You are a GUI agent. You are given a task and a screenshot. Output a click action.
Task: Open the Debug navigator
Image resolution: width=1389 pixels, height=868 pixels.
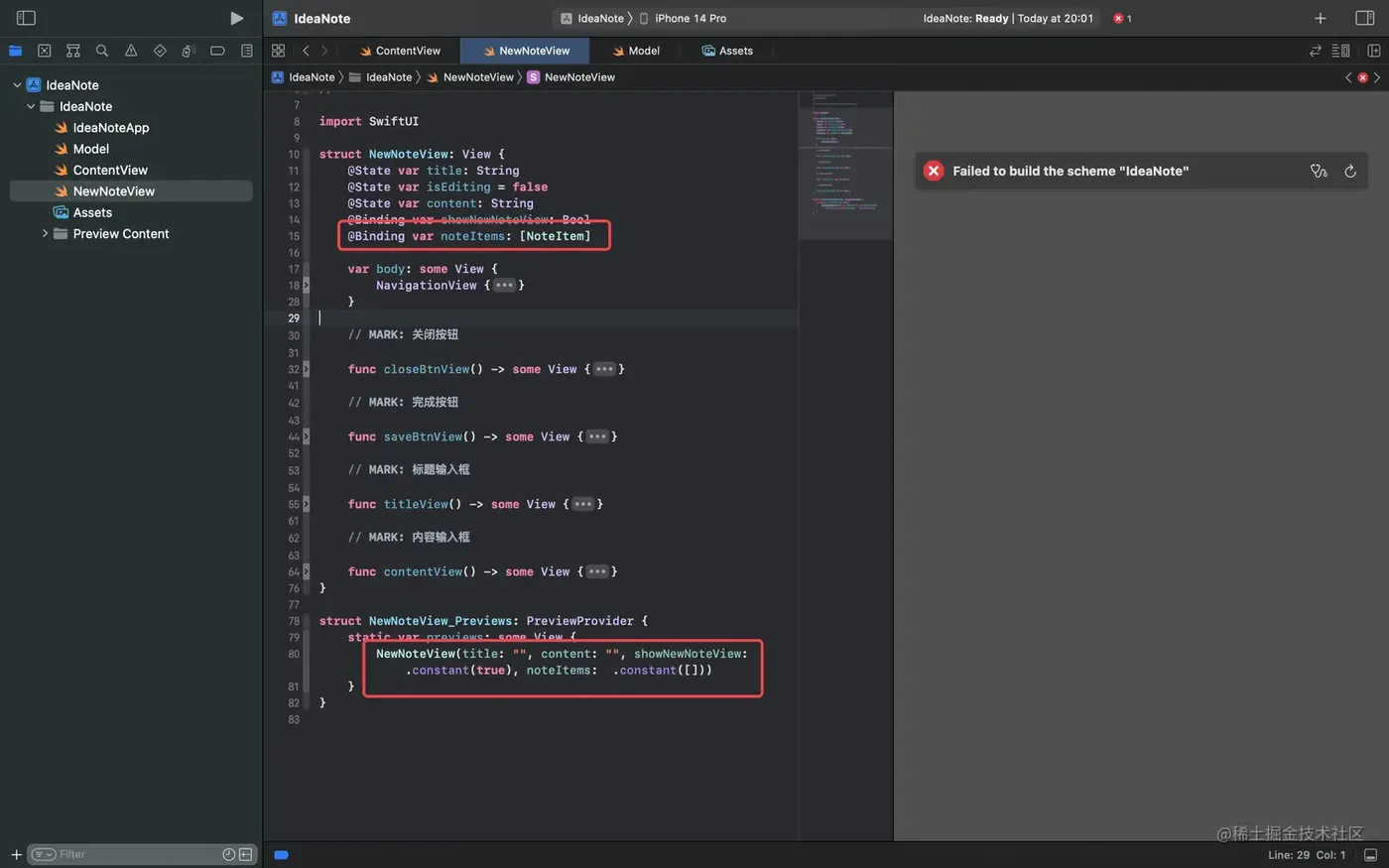(189, 51)
